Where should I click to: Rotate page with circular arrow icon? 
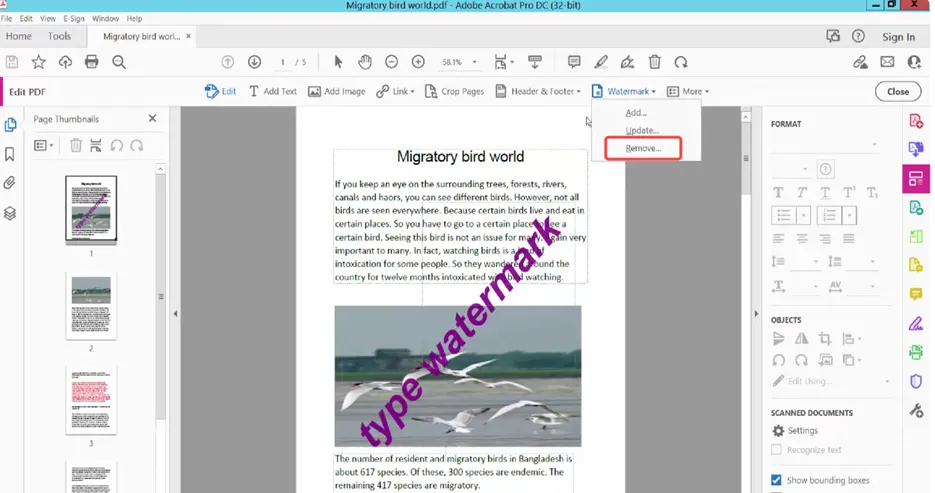click(x=681, y=62)
